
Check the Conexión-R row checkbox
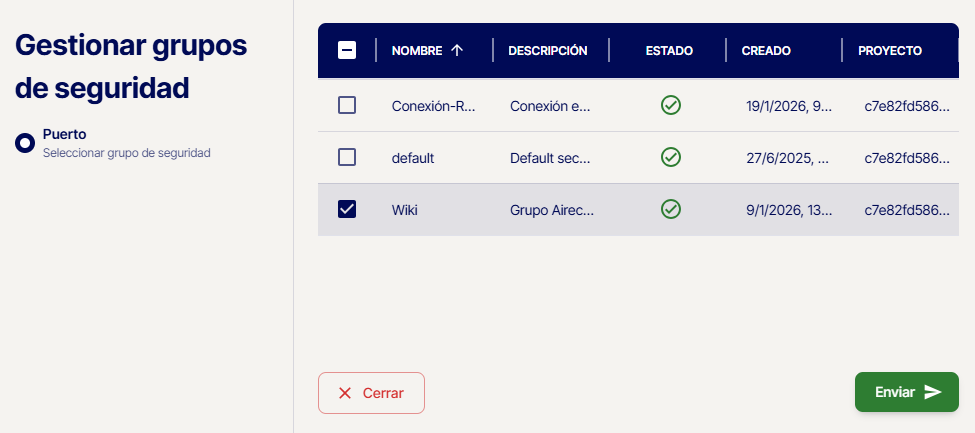(347, 105)
